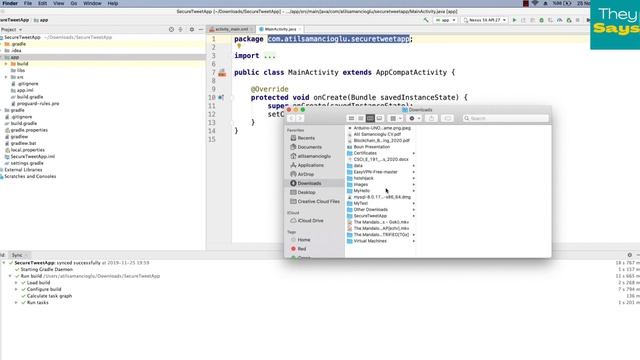Click the Wi-Fi icon in the menu bar
This screenshot has height=360, width=640.
coord(535,3)
